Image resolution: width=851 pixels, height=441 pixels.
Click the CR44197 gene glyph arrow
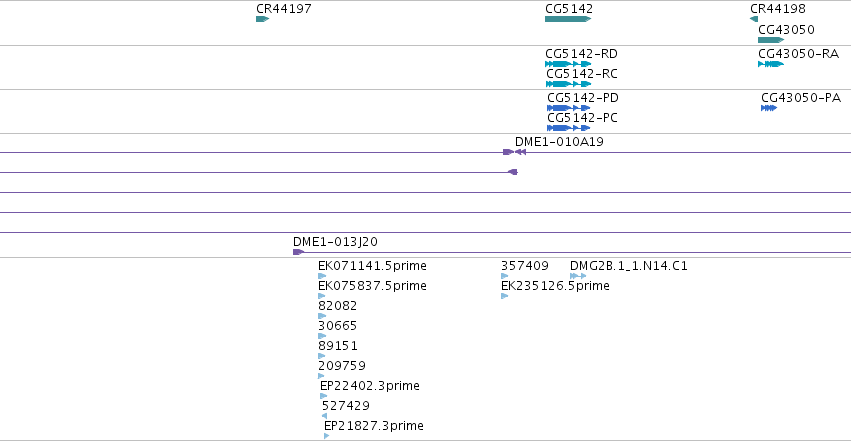(x=263, y=19)
